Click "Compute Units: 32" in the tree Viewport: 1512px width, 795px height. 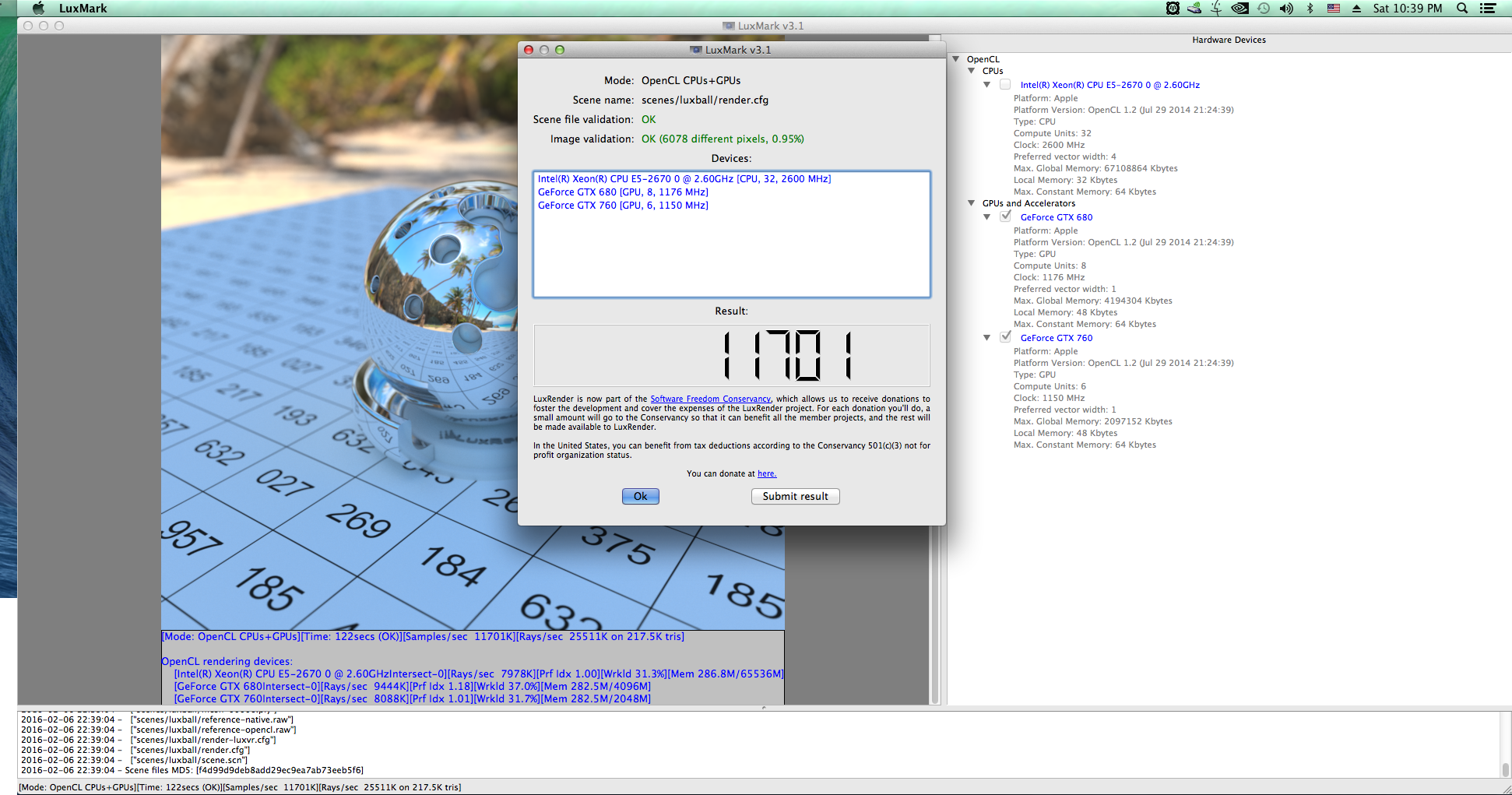(1052, 133)
